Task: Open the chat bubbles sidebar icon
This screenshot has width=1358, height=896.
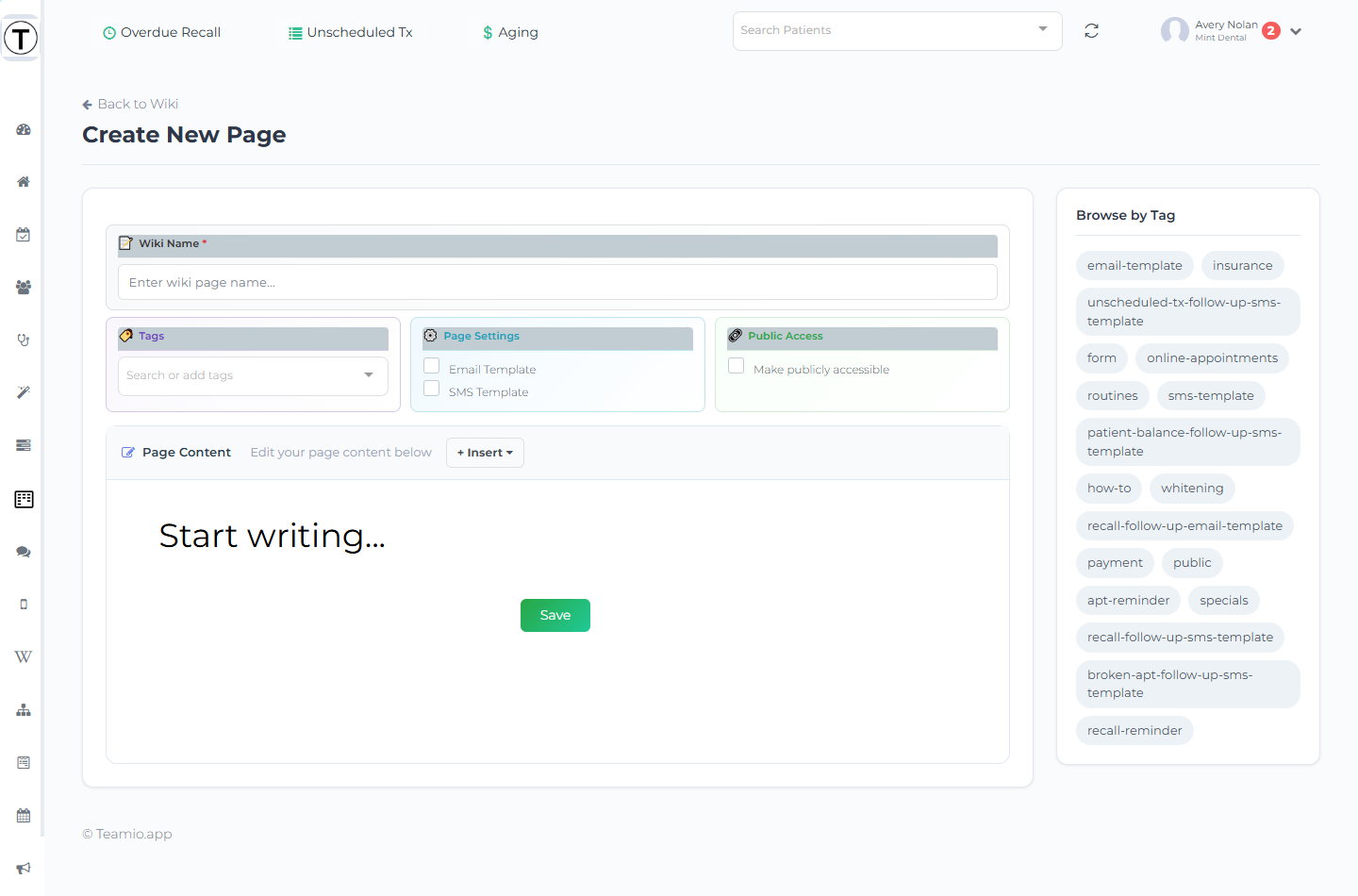Action: [24, 552]
